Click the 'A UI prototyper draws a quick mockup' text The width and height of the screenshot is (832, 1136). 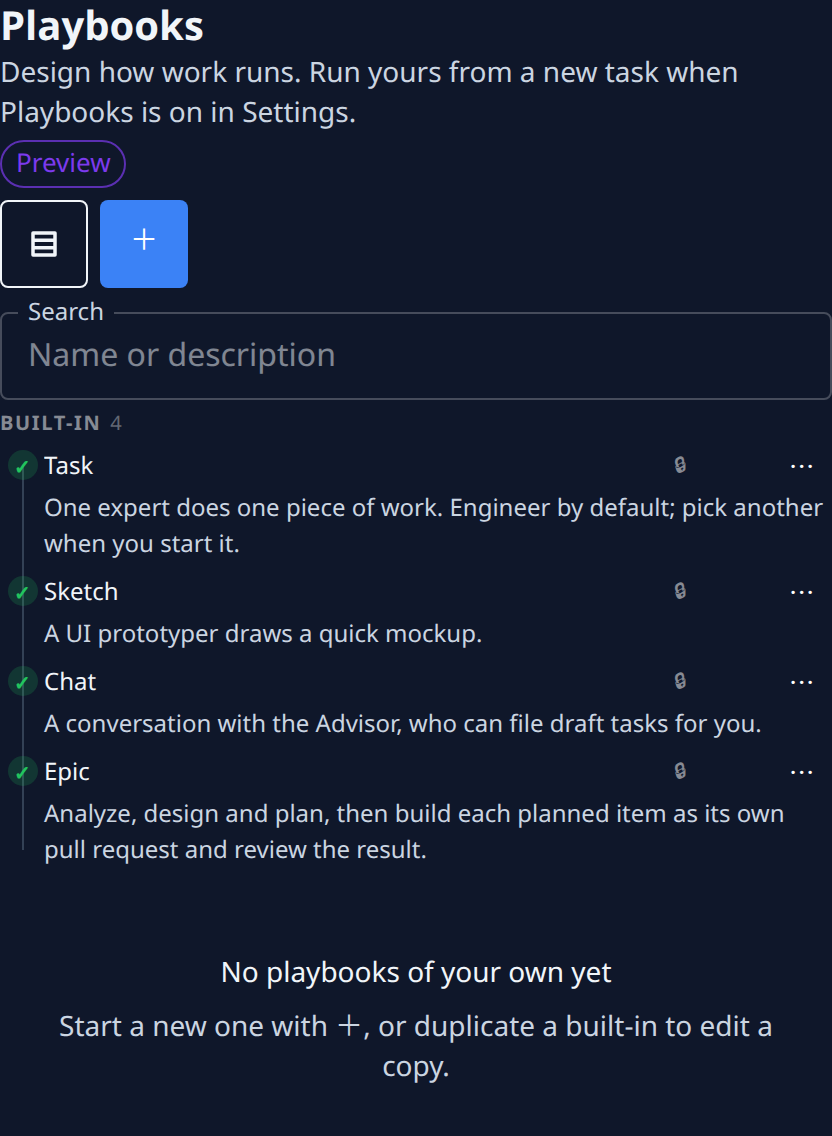pyautogui.click(x=263, y=634)
